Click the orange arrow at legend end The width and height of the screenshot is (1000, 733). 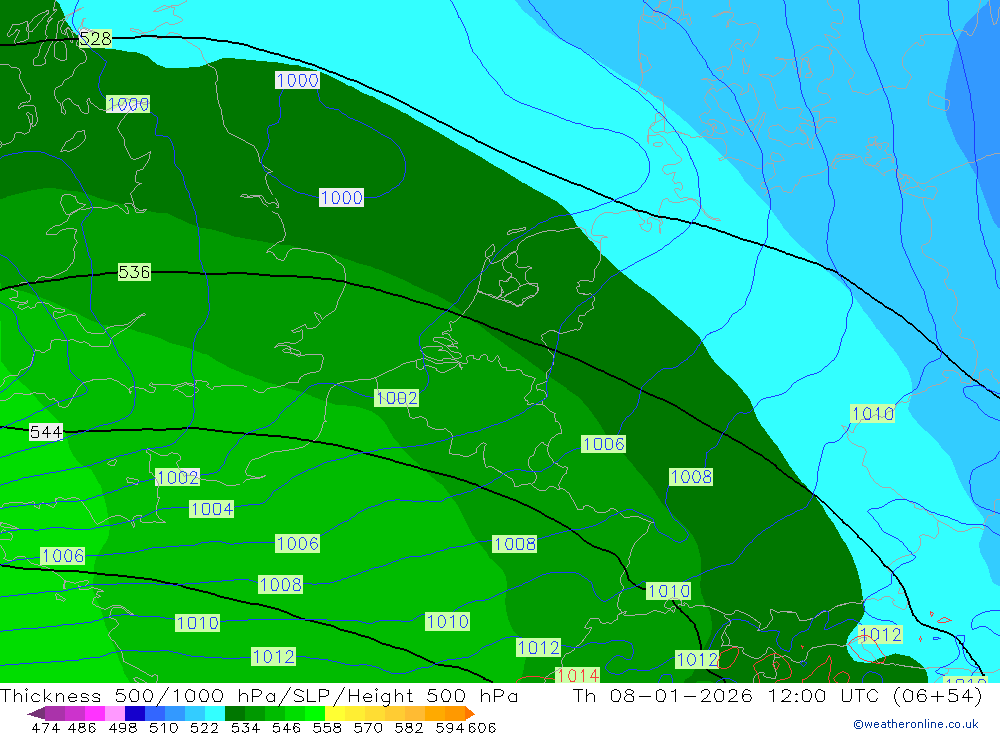click(470, 713)
